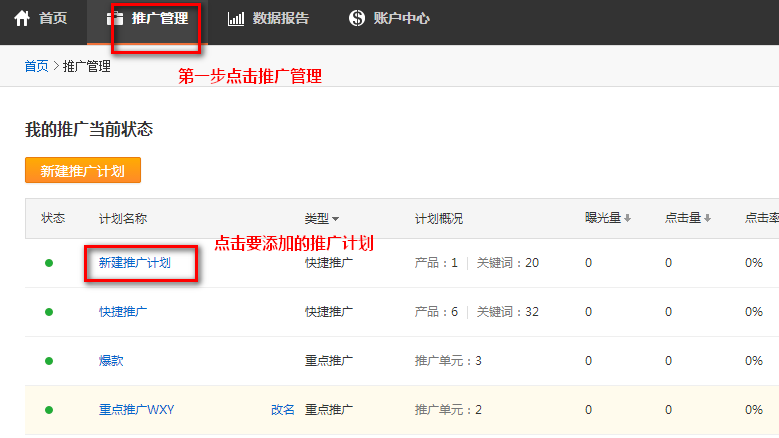The width and height of the screenshot is (779, 438).
Task: Click green status dot for 快捷推广 row
Action: point(48,312)
